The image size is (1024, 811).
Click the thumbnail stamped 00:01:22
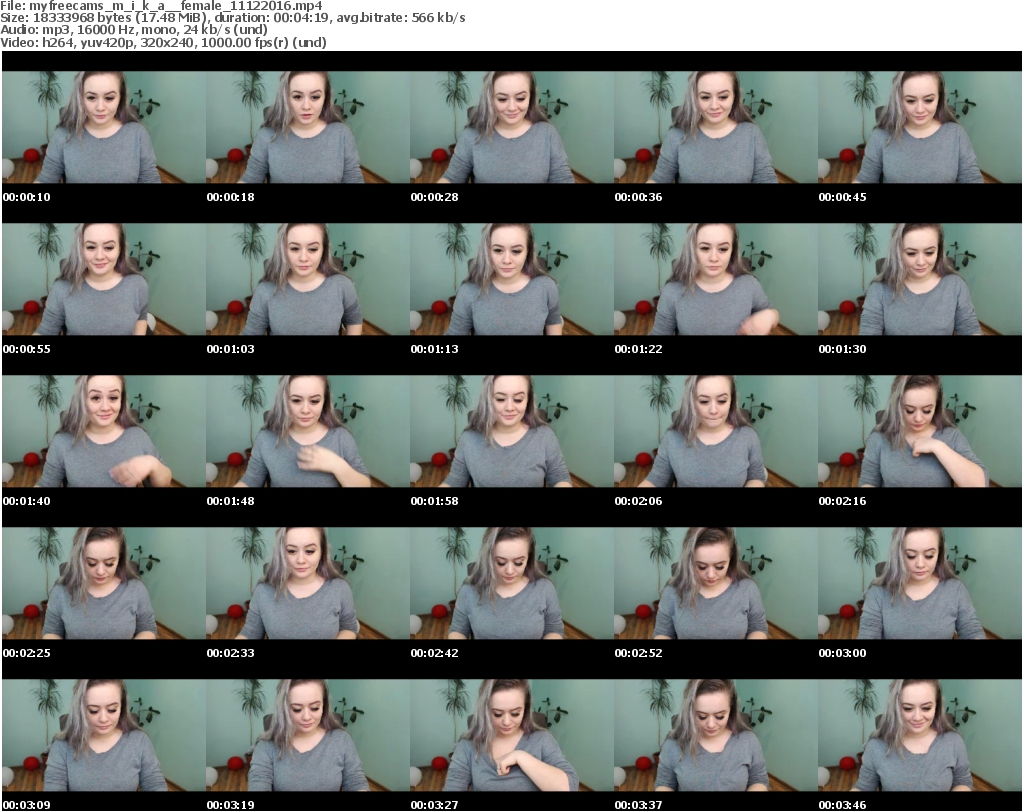[716, 279]
